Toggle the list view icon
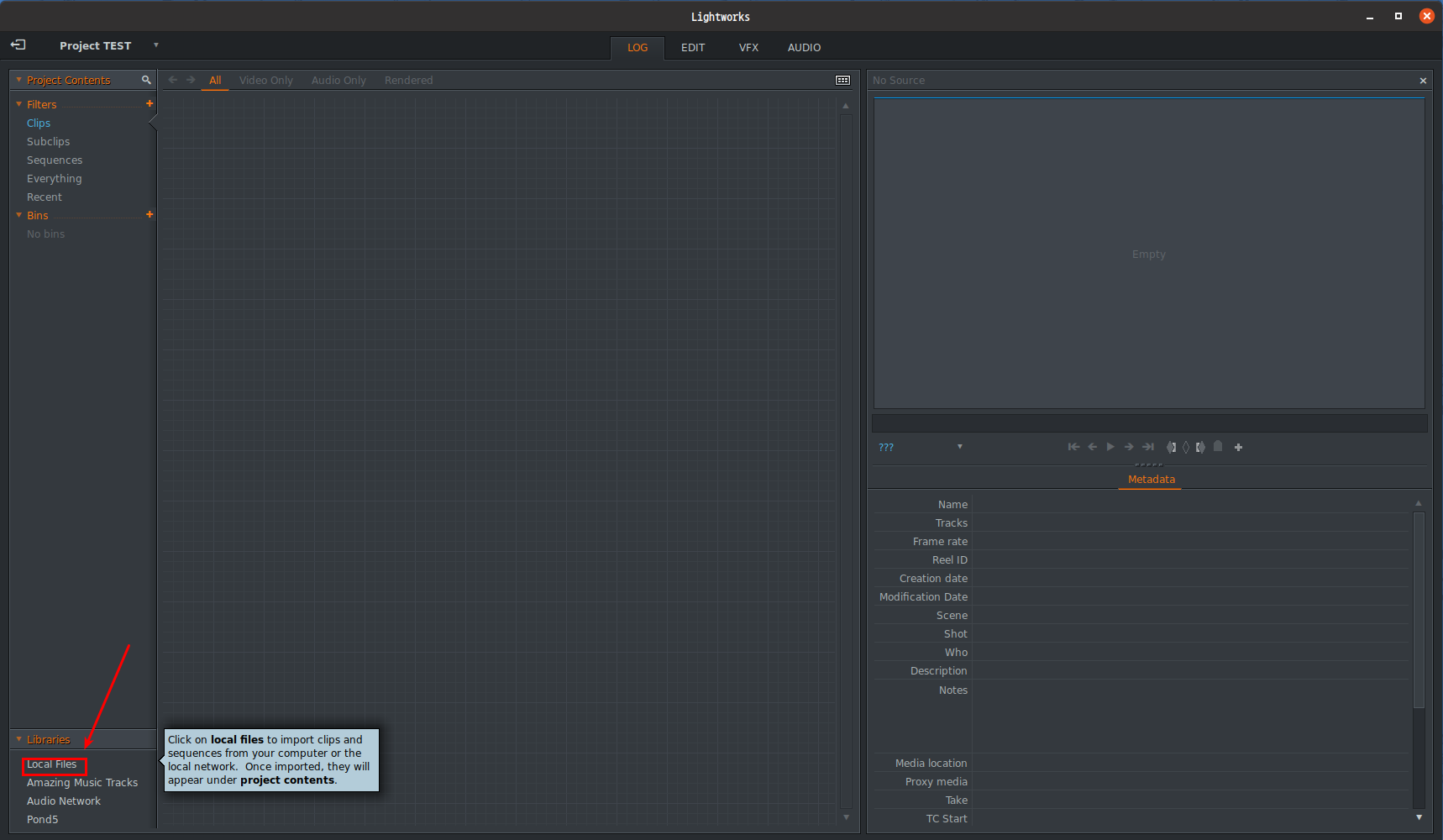 point(842,80)
